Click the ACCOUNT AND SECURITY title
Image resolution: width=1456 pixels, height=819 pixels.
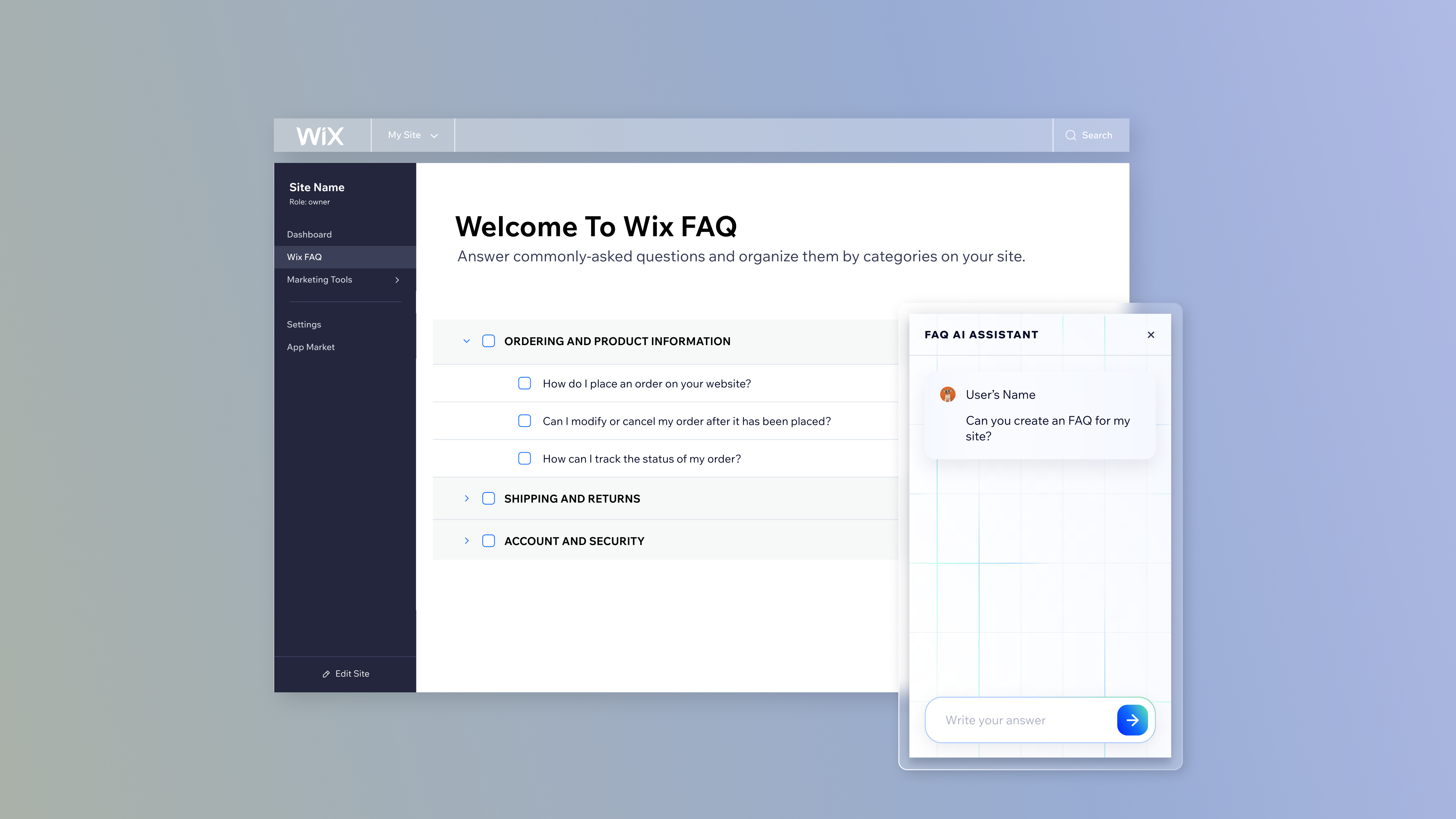(x=574, y=541)
